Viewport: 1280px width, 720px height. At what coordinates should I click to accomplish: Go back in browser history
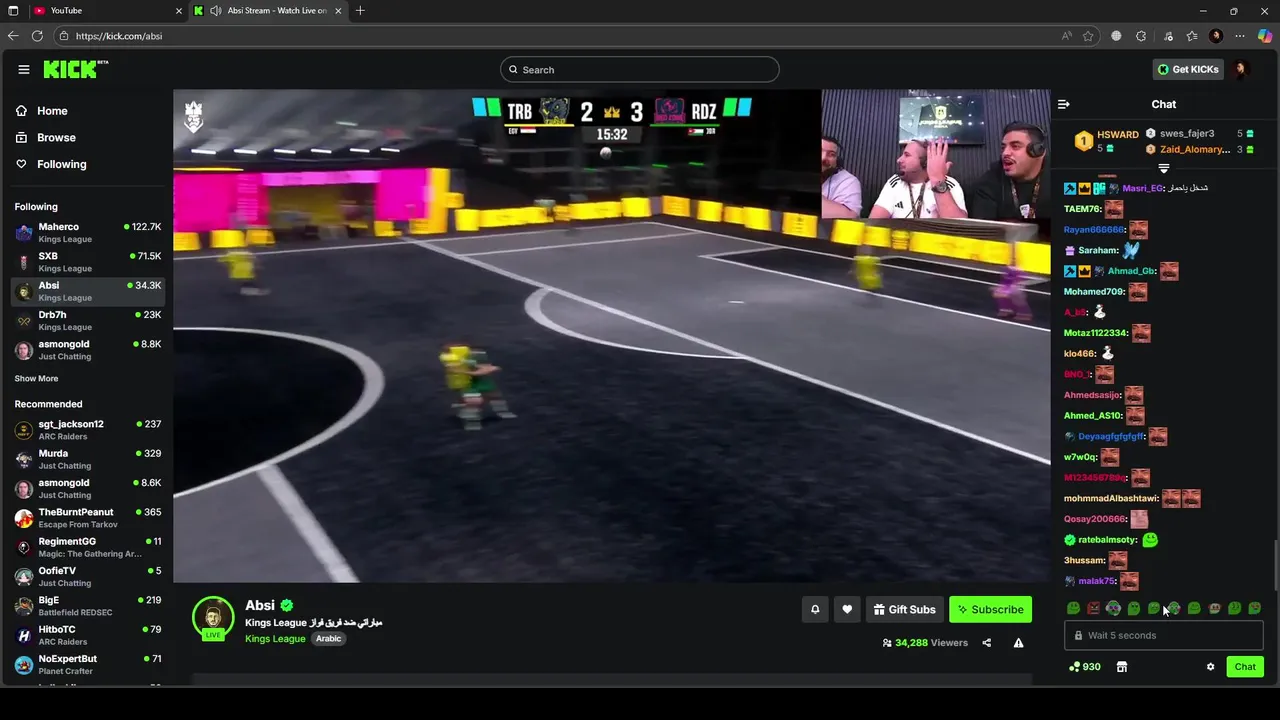(13, 36)
